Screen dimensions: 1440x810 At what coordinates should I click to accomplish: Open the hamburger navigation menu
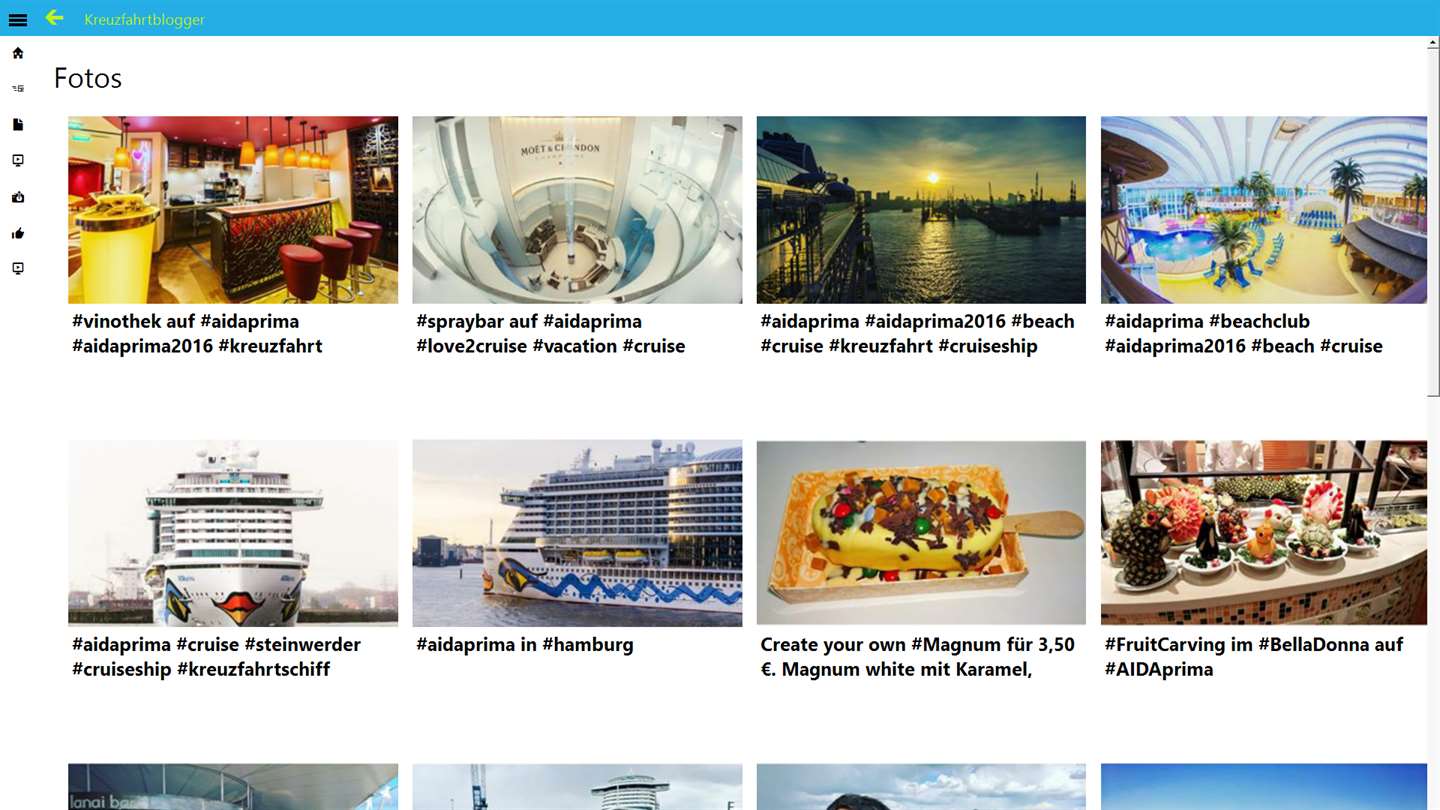click(18, 19)
